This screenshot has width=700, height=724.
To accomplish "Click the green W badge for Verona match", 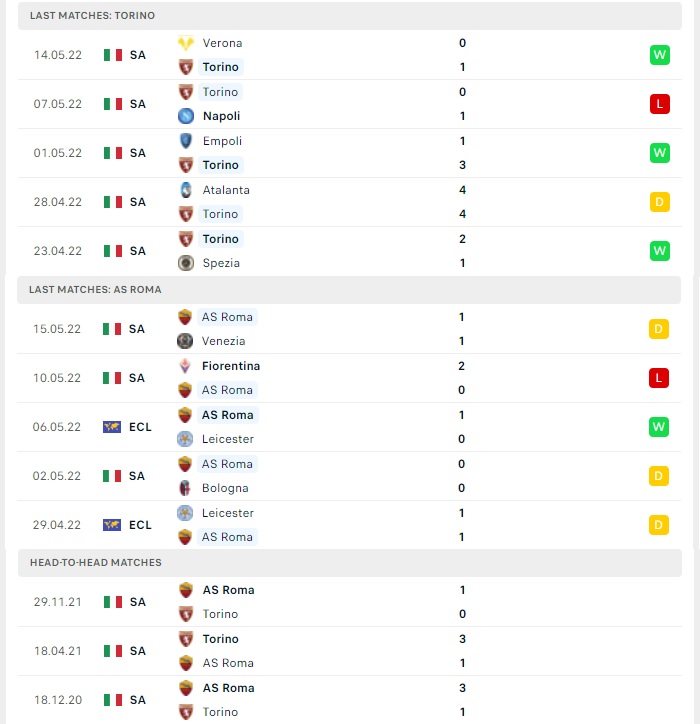I will (x=659, y=55).
